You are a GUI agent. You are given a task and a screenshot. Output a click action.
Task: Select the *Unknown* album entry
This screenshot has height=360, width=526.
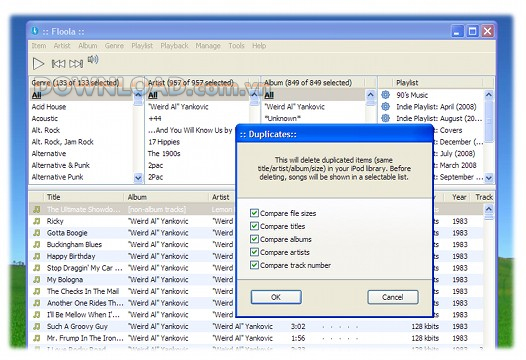[x=282, y=118]
